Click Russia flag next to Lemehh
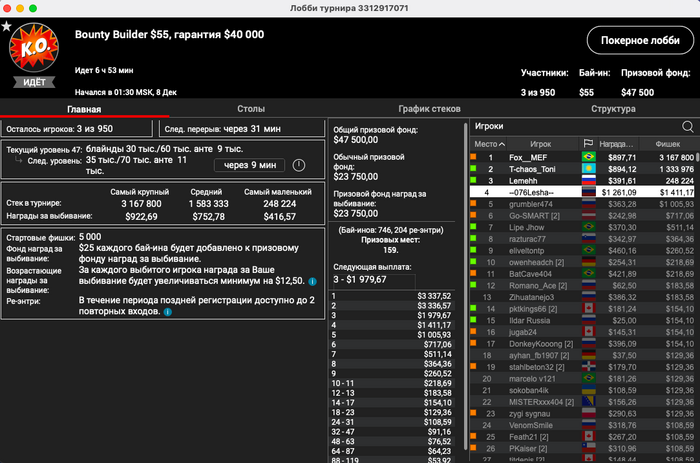 pos(588,180)
